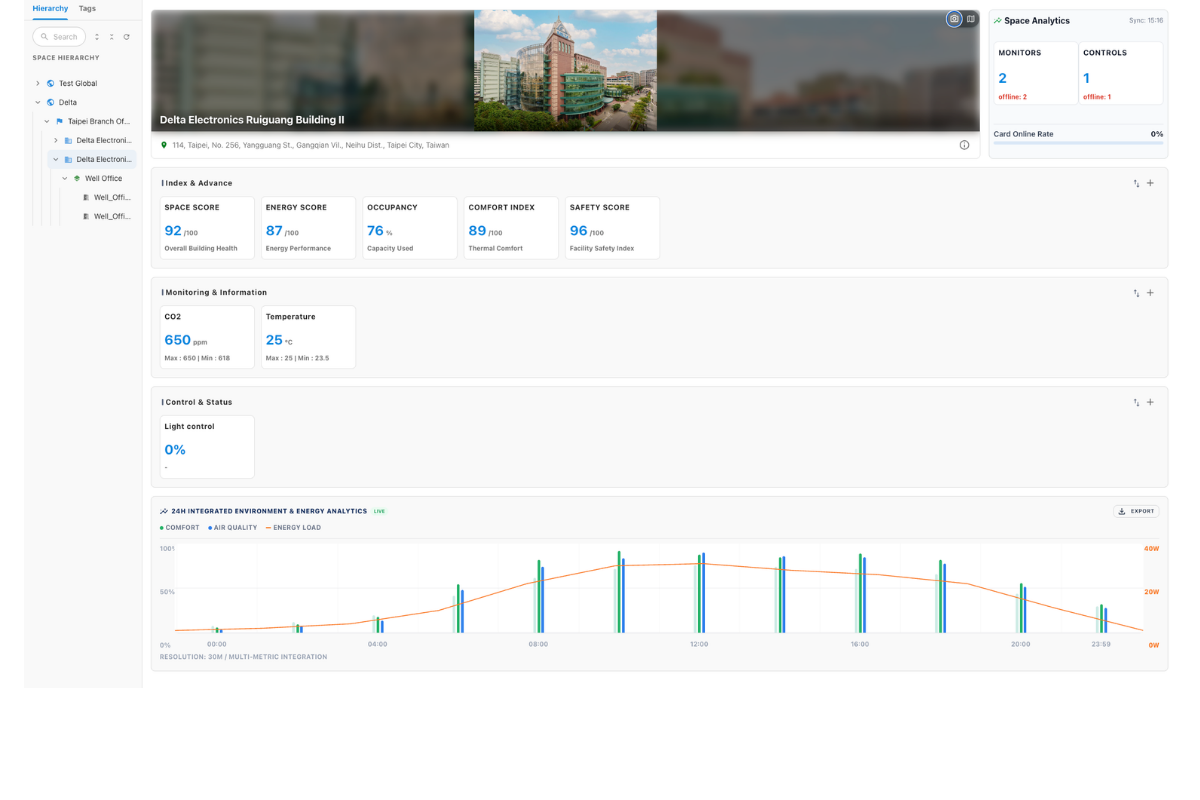Click the 'Sync: 15:16' timestamp

coord(1146,20)
